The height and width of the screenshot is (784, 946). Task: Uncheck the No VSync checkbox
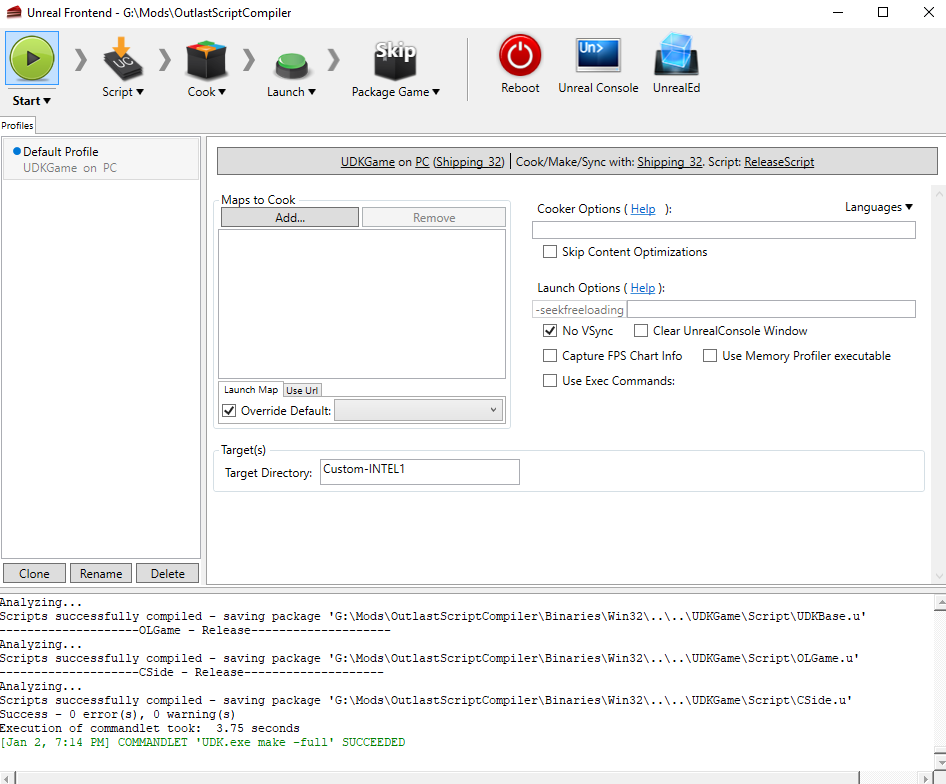[x=550, y=331]
